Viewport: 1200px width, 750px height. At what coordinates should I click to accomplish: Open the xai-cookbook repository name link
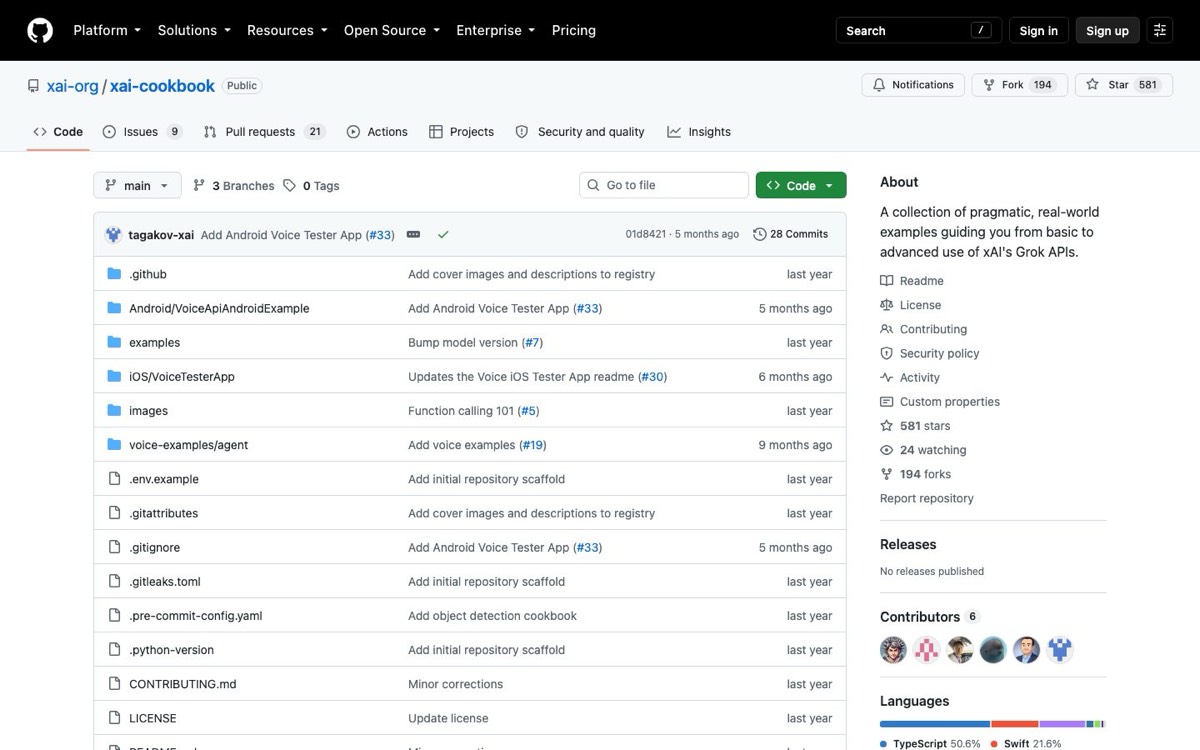click(162, 86)
